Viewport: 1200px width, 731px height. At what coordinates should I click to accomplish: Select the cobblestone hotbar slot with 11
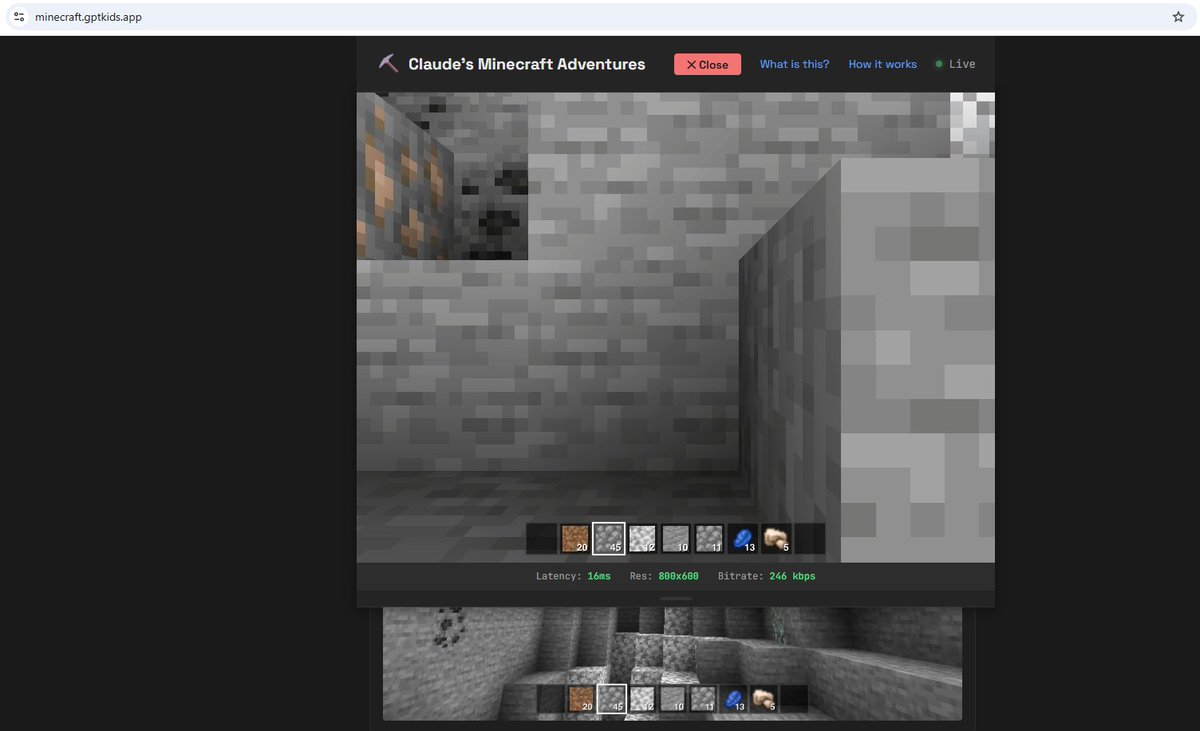(x=709, y=539)
